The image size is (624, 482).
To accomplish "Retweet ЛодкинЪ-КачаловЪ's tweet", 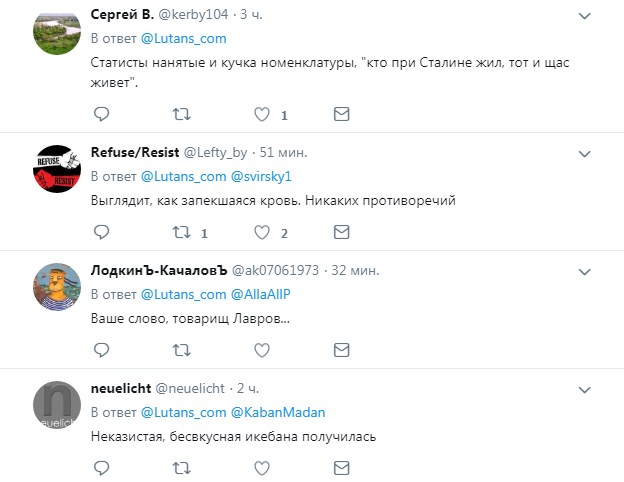I will (182, 350).
